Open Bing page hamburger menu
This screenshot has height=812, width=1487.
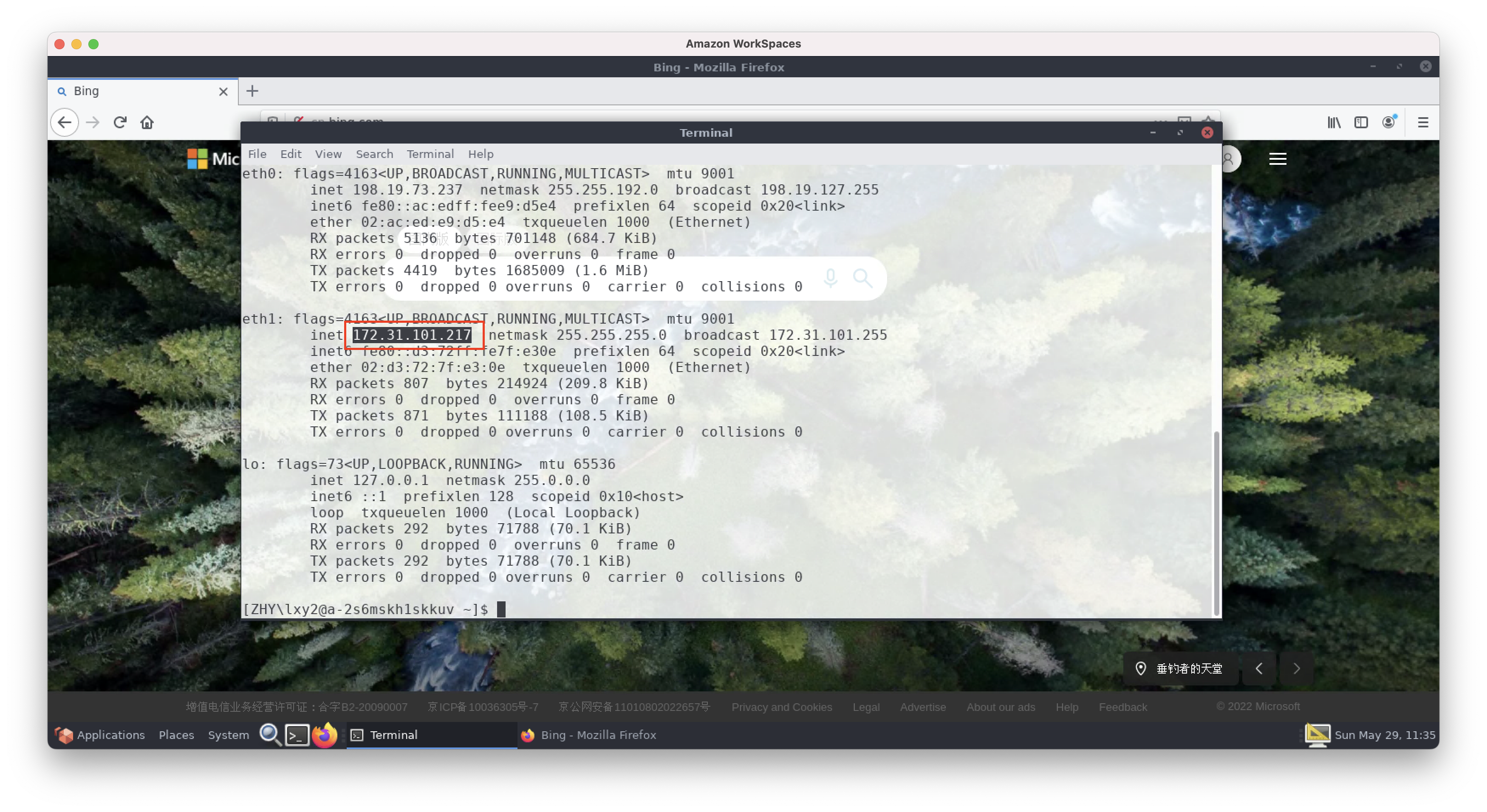point(1278,159)
